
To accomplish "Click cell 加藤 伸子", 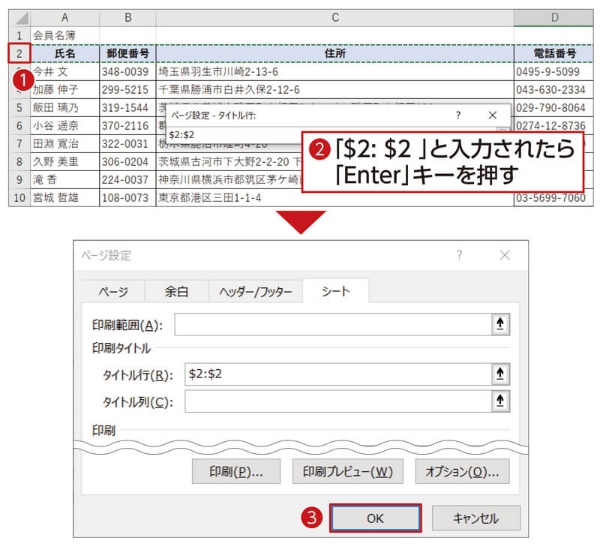I will [65, 90].
